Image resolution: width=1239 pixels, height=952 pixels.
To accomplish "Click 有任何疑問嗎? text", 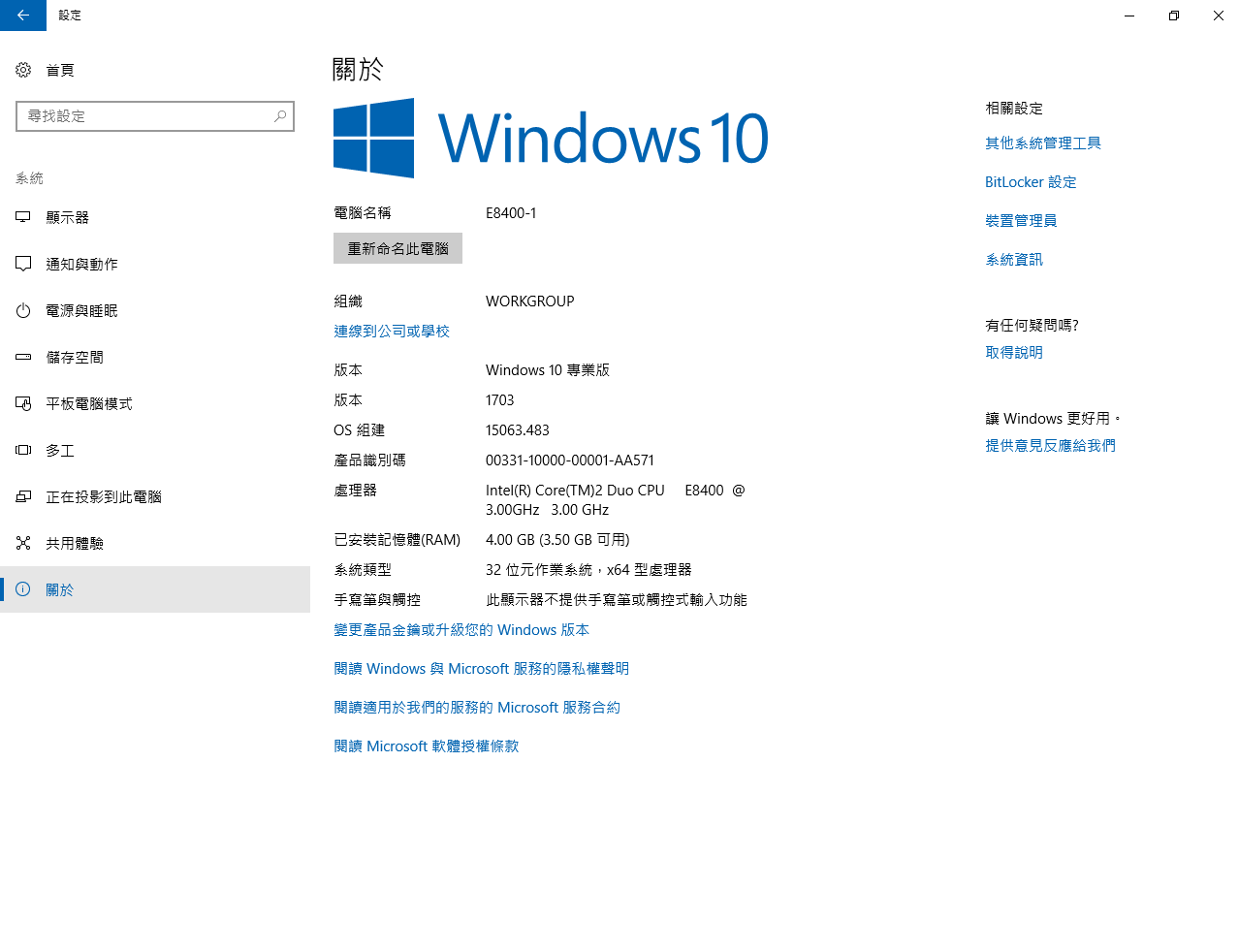I will pyautogui.click(x=1032, y=326).
